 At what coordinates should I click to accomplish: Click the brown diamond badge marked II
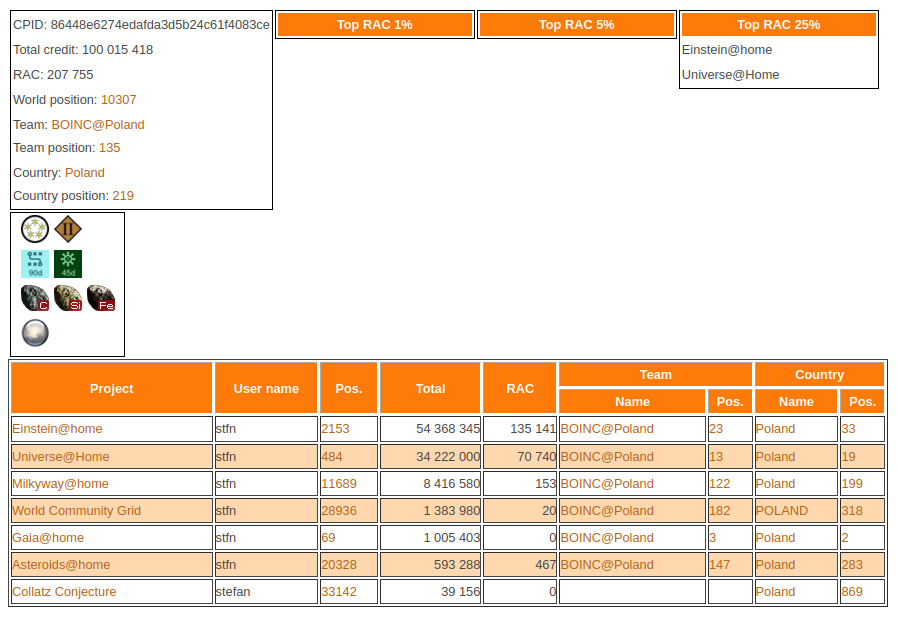tap(68, 229)
